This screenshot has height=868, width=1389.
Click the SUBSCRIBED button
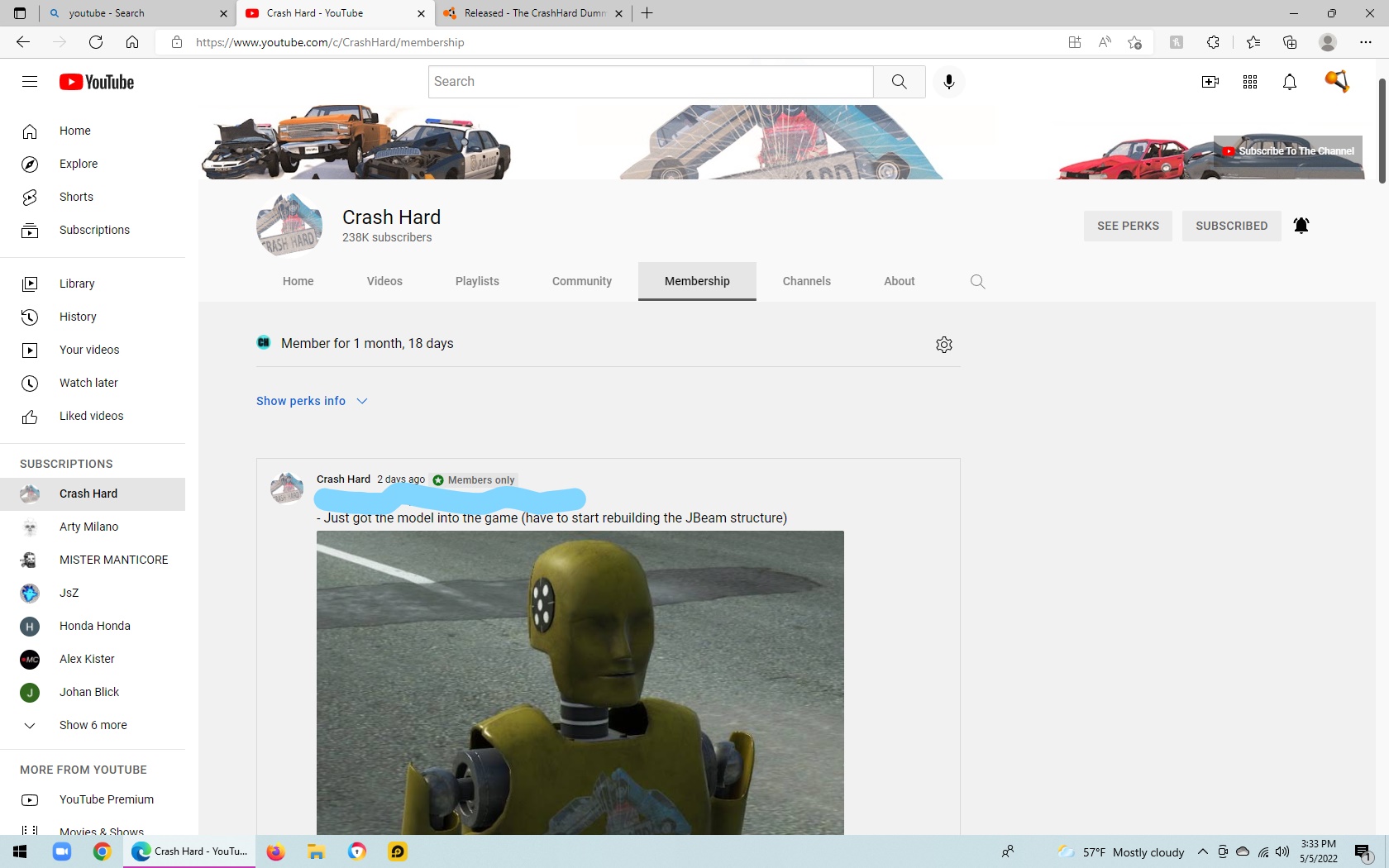pos(1231,226)
